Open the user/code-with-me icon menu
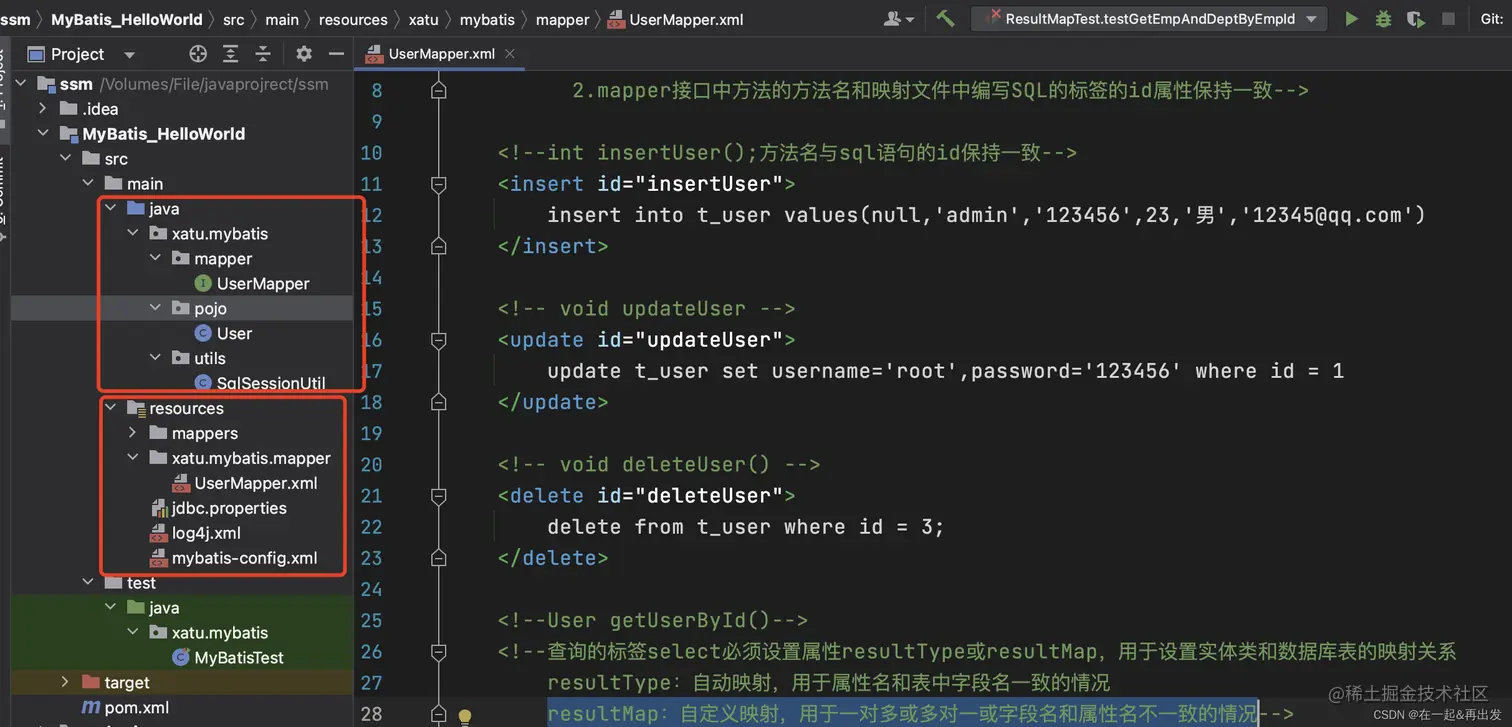The width and height of the screenshot is (1512, 727). tap(897, 18)
